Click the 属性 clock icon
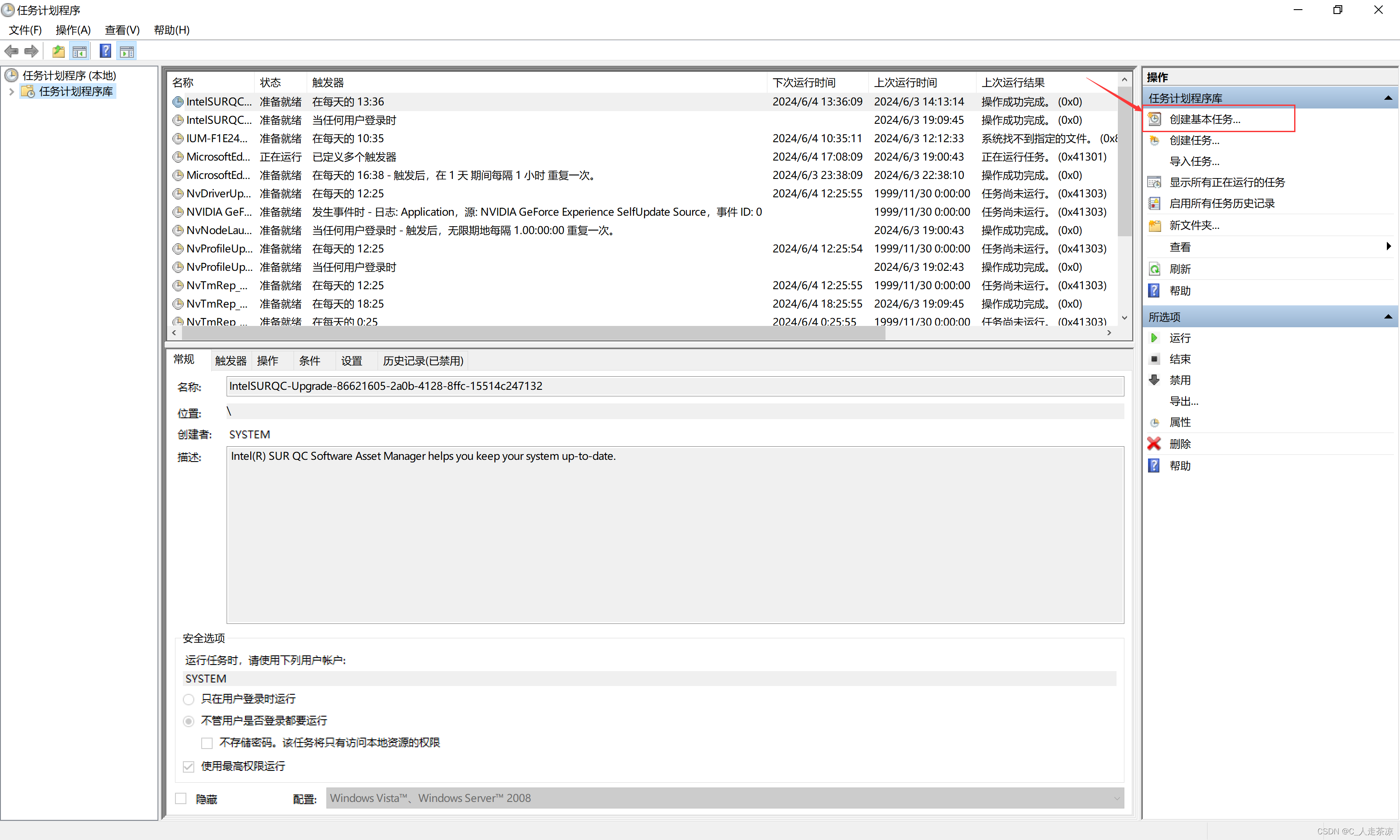The image size is (1400, 840). point(1155,422)
